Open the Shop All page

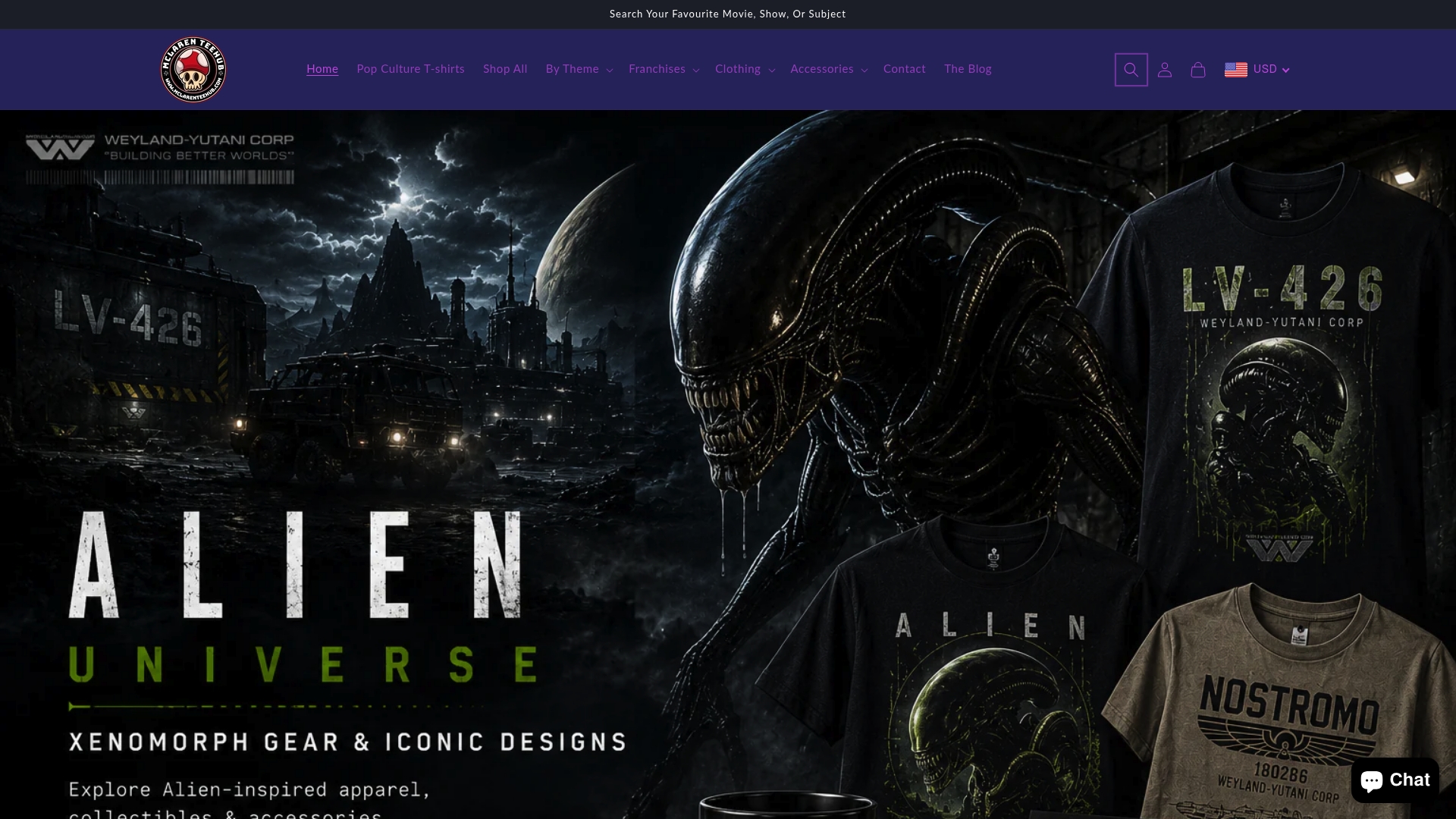click(x=505, y=69)
